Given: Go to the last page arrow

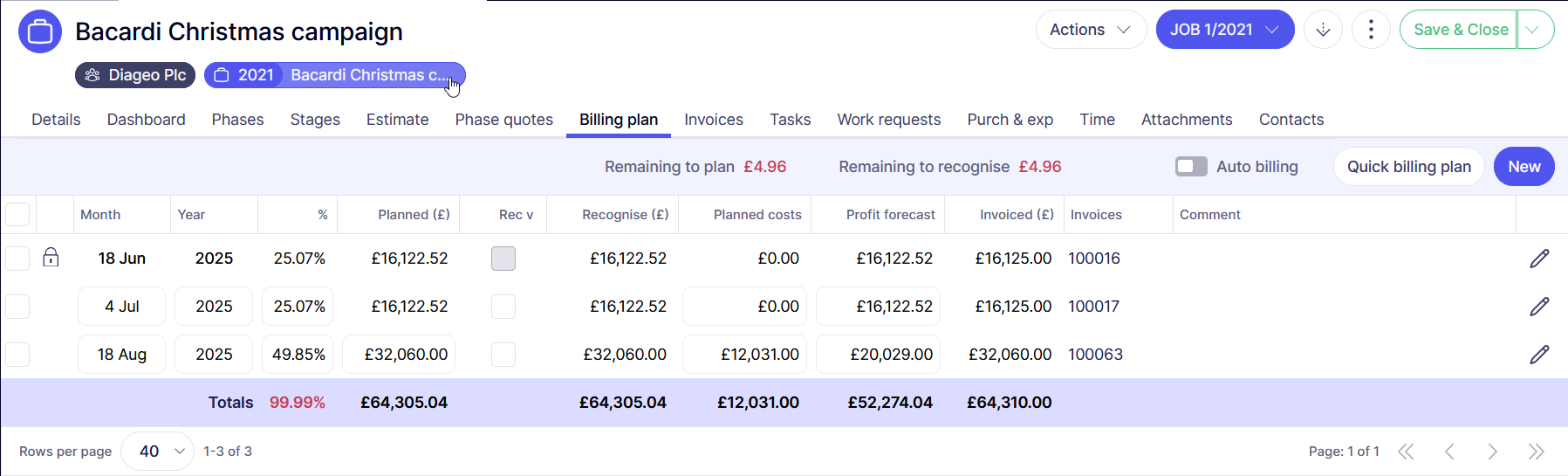Looking at the screenshot, I should [1536, 452].
